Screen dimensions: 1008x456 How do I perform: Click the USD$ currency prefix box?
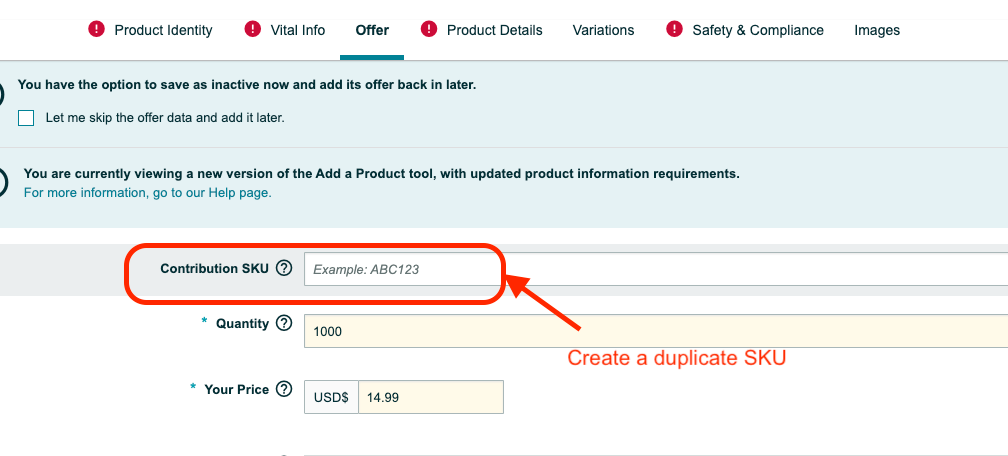tap(331, 397)
